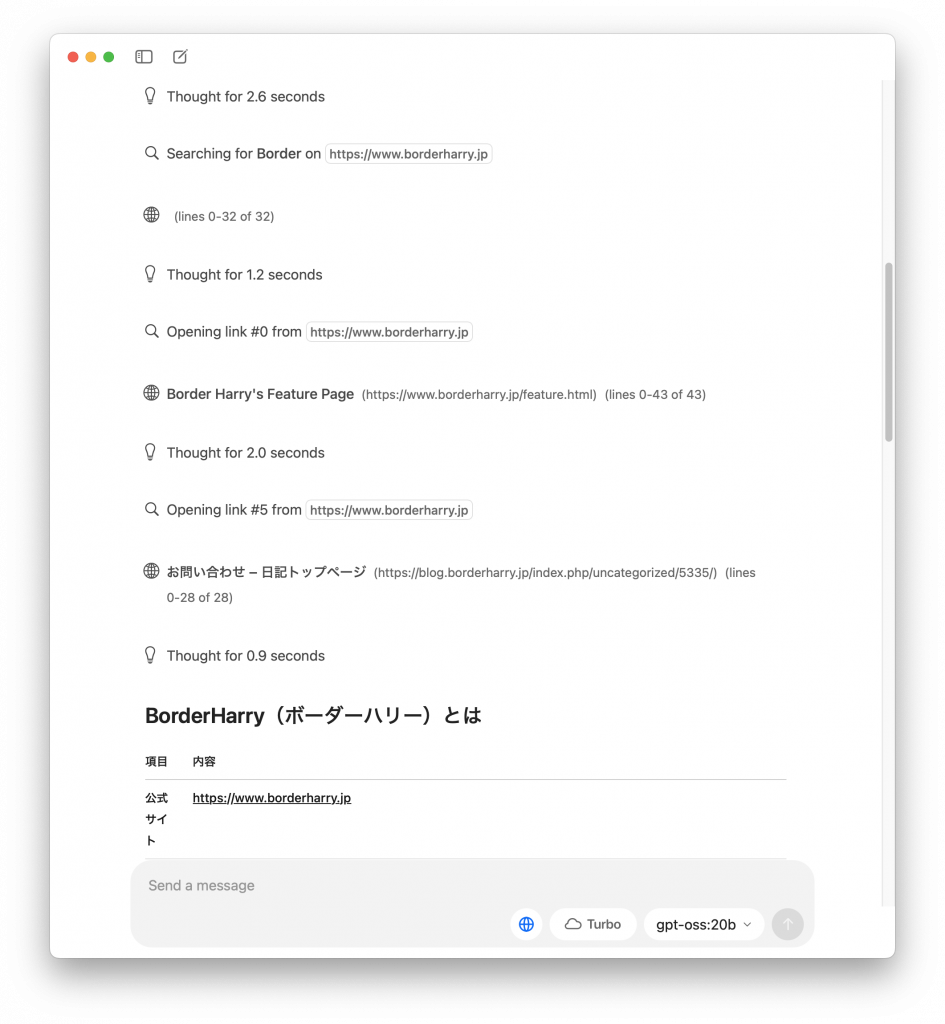The width and height of the screenshot is (945, 1024).
Task: Click the send arrow button
Action: tap(788, 924)
